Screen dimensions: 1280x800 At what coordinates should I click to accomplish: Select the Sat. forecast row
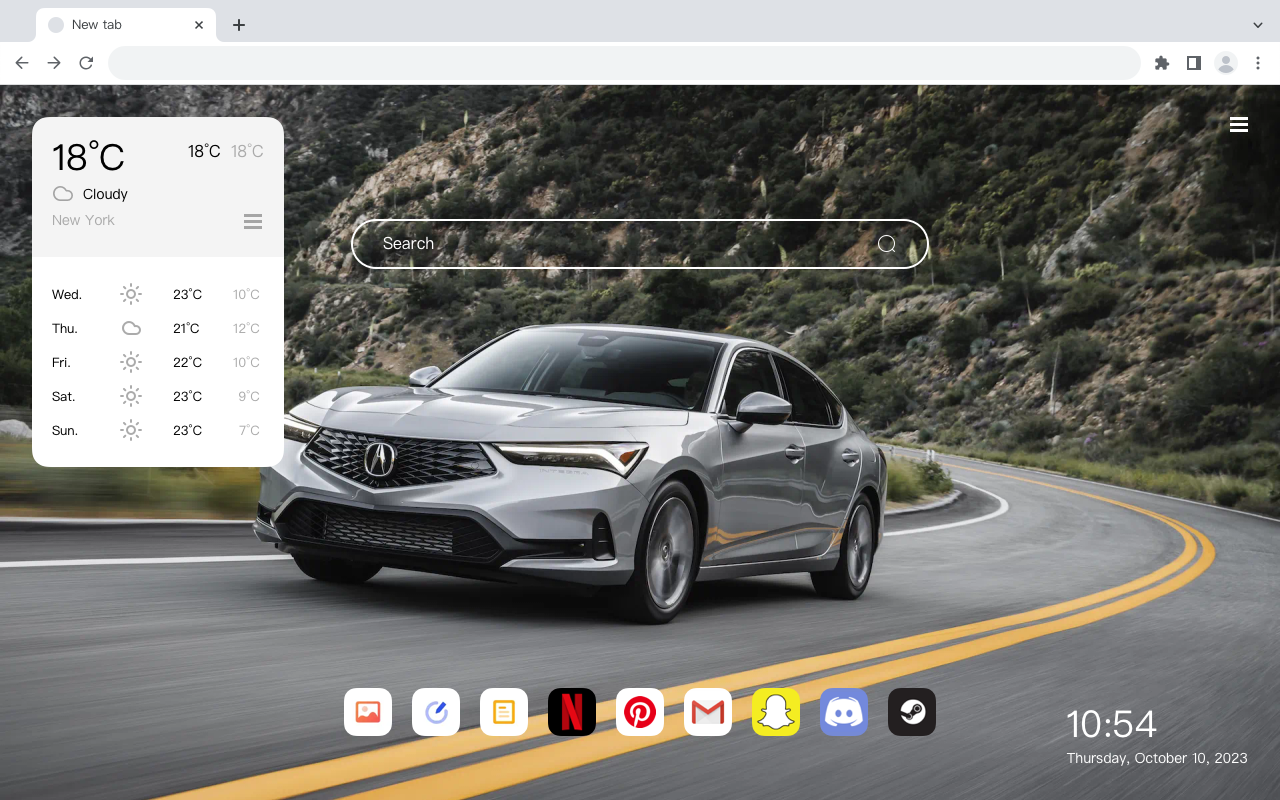tap(158, 396)
